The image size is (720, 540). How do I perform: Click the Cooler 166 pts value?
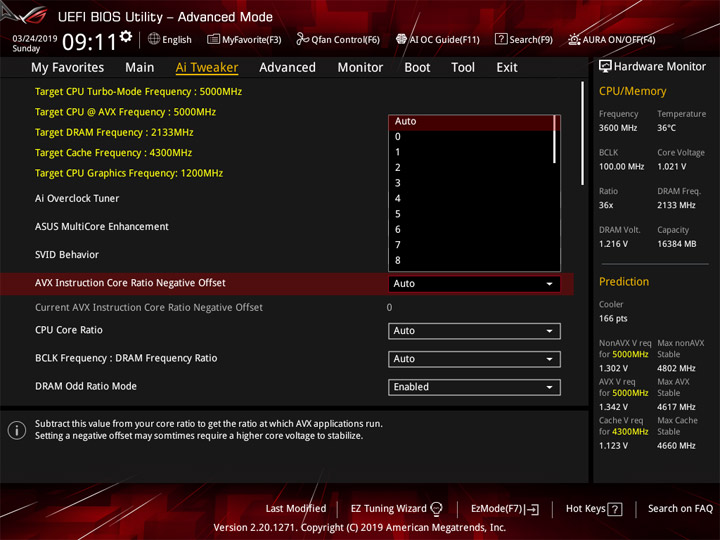click(x=613, y=319)
